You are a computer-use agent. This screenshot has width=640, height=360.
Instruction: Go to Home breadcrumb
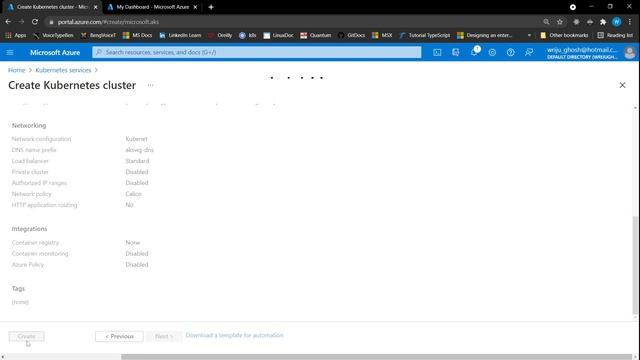click(x=16, y=70)
